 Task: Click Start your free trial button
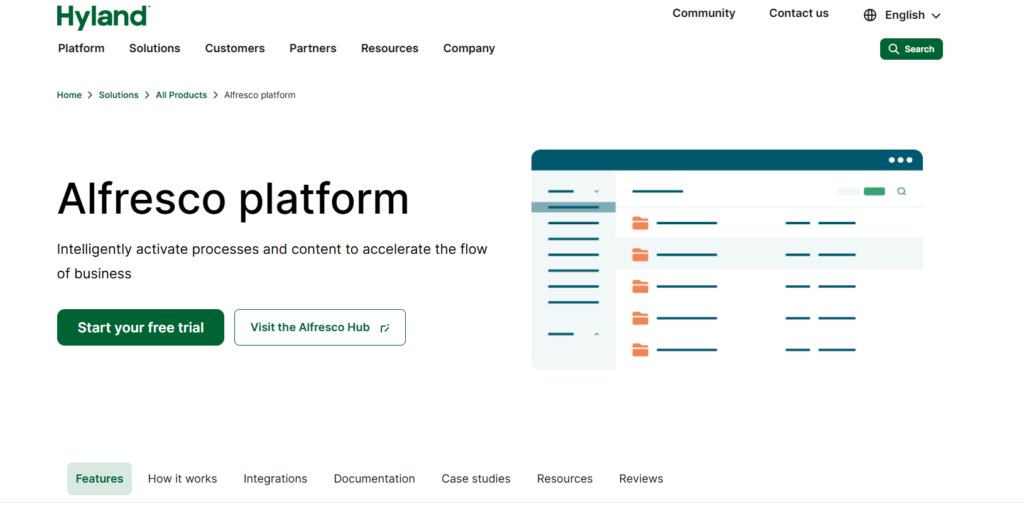pyautogui.click(x=140, y=327)
